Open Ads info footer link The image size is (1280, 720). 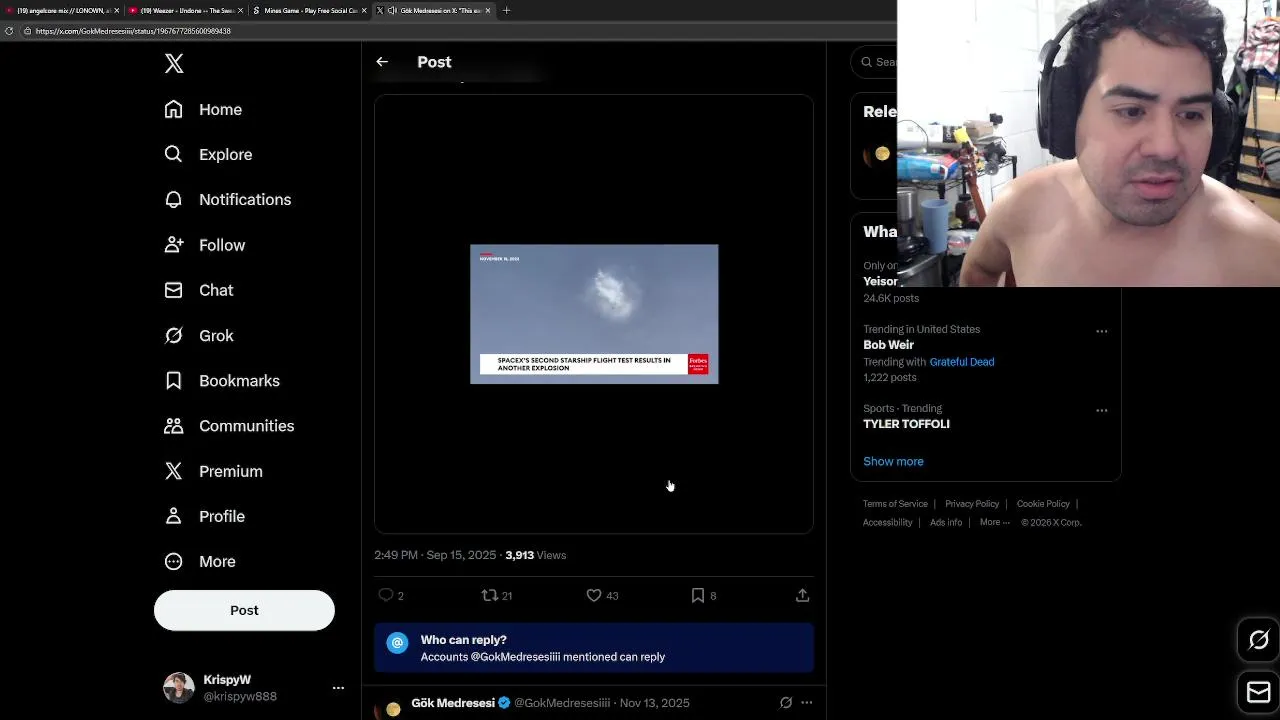pos(946,523)
